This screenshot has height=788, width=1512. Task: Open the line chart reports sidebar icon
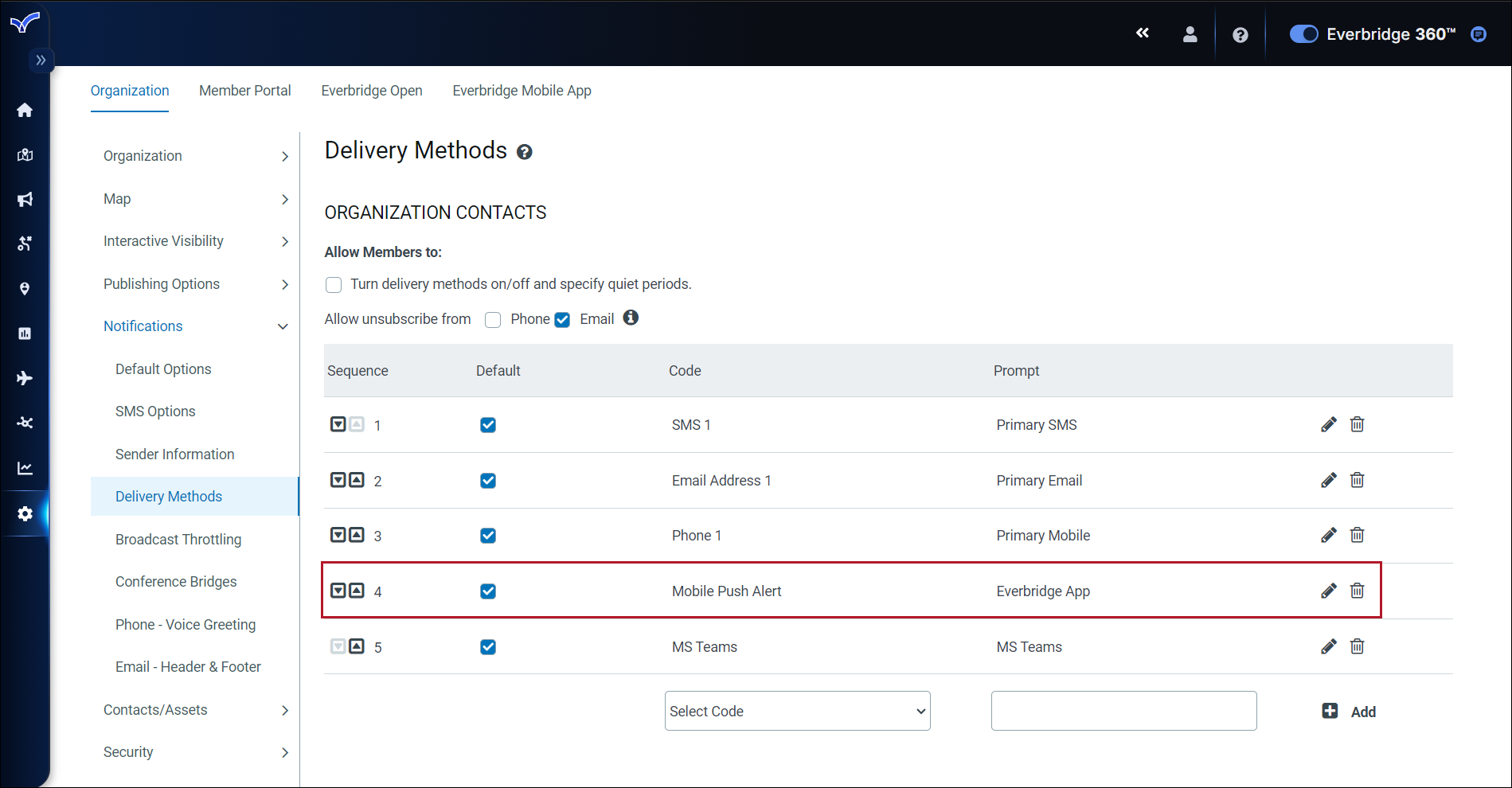click(25, 468)
